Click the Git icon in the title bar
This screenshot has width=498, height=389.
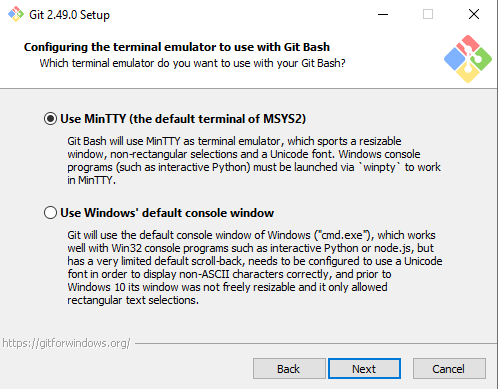click(x=16, y=14)
